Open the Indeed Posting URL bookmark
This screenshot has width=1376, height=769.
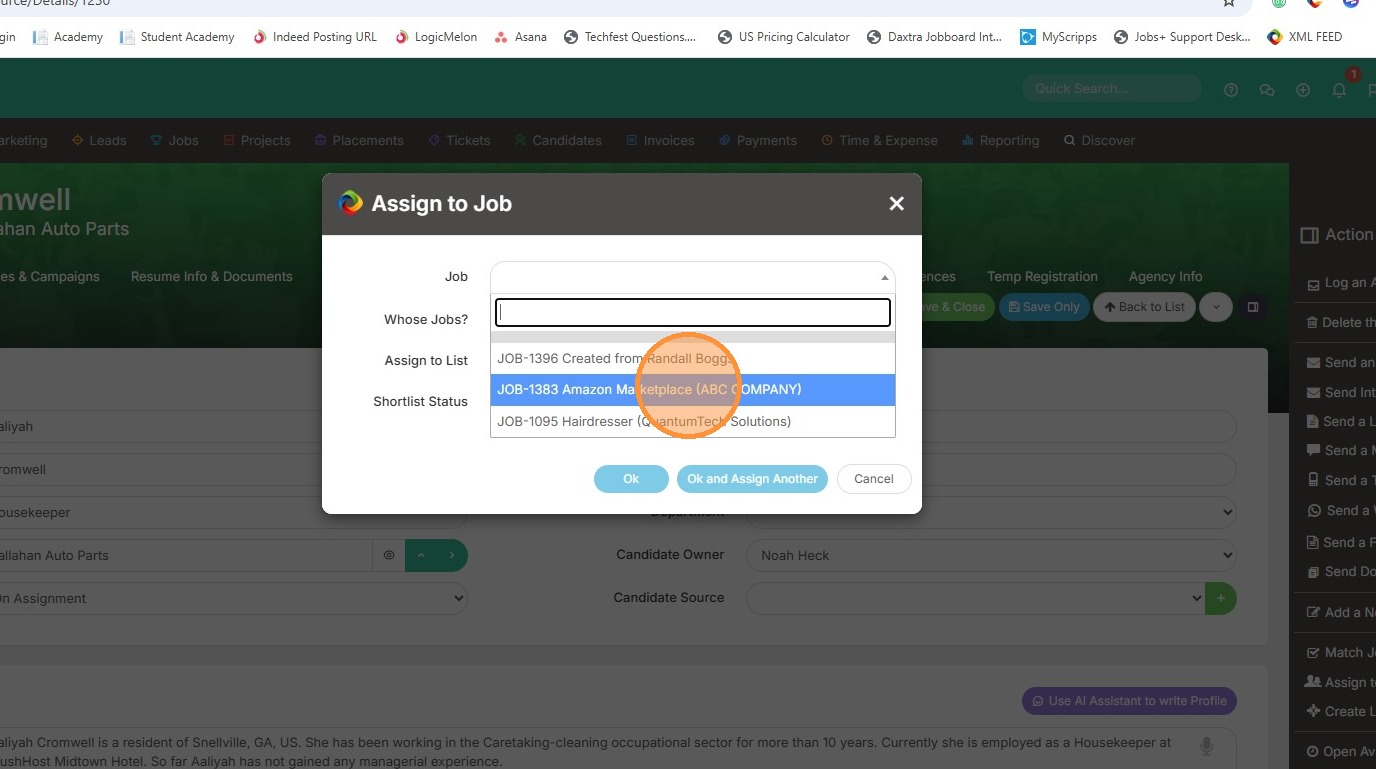point(315,37)
